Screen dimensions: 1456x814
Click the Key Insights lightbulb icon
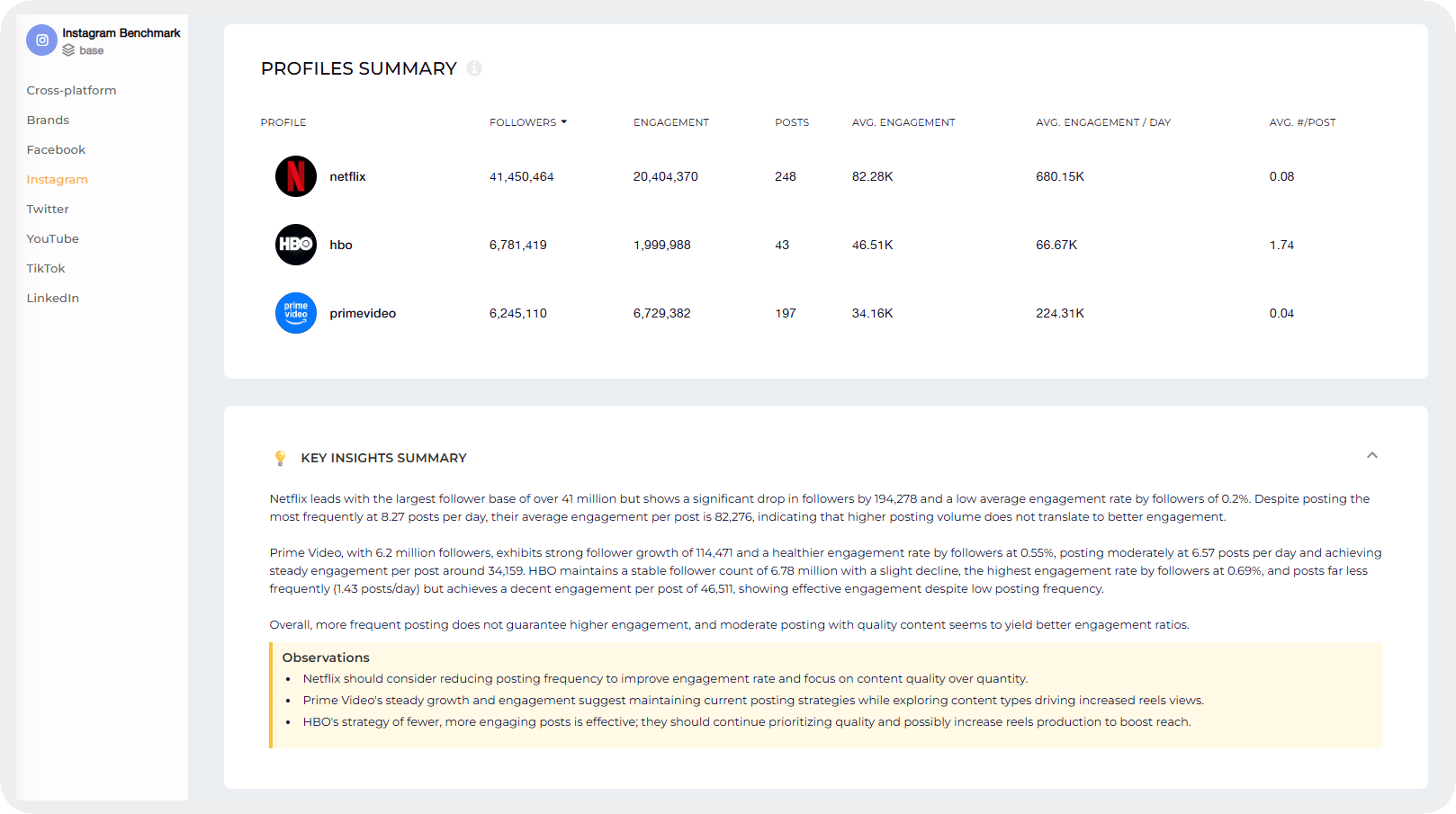(x=280, y=458)
